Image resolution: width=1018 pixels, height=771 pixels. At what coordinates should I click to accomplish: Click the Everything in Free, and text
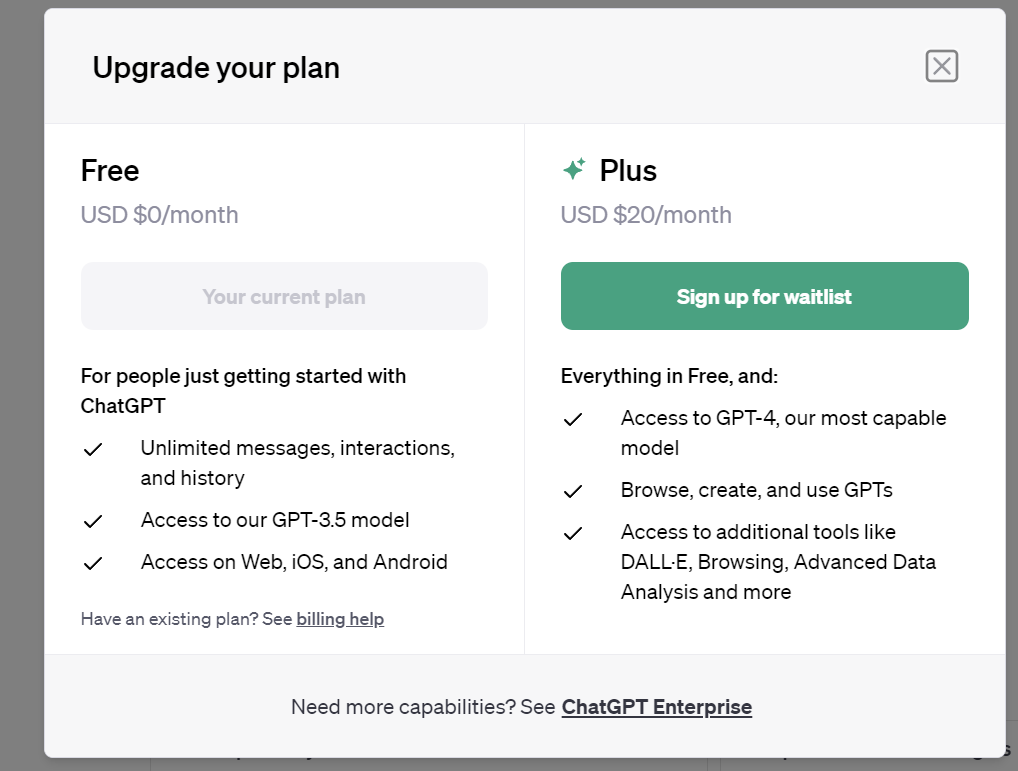pos(669,376)
